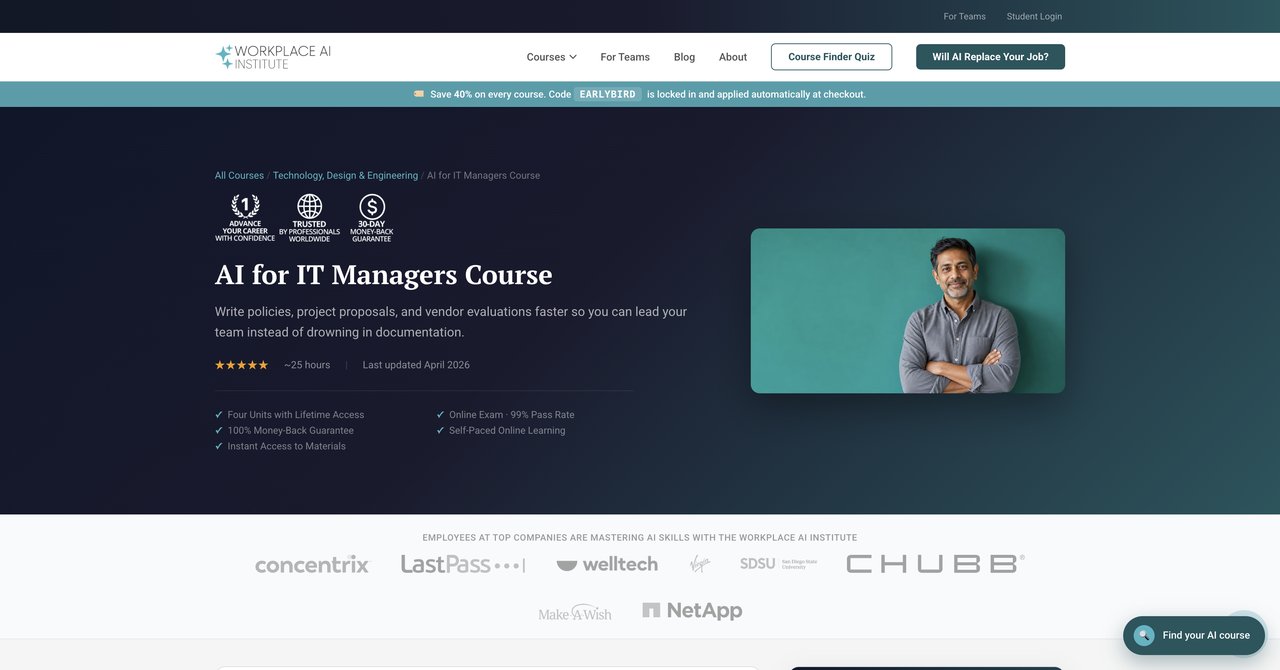Screen dimensions: 1280x670
Task: Click the five-star rating icons
Action: coord(242,365)
